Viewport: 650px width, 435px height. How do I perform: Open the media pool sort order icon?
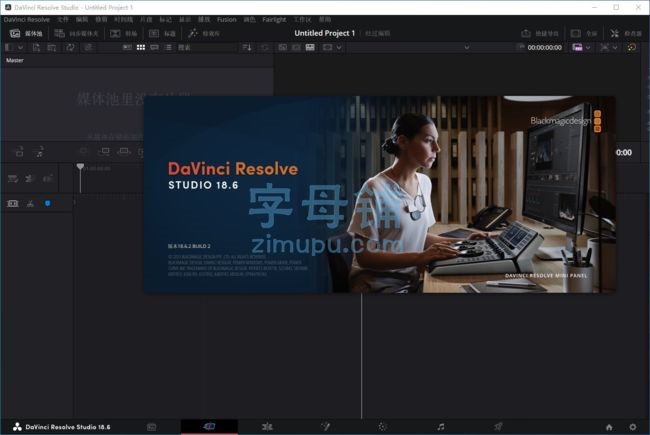click(247, 48)
